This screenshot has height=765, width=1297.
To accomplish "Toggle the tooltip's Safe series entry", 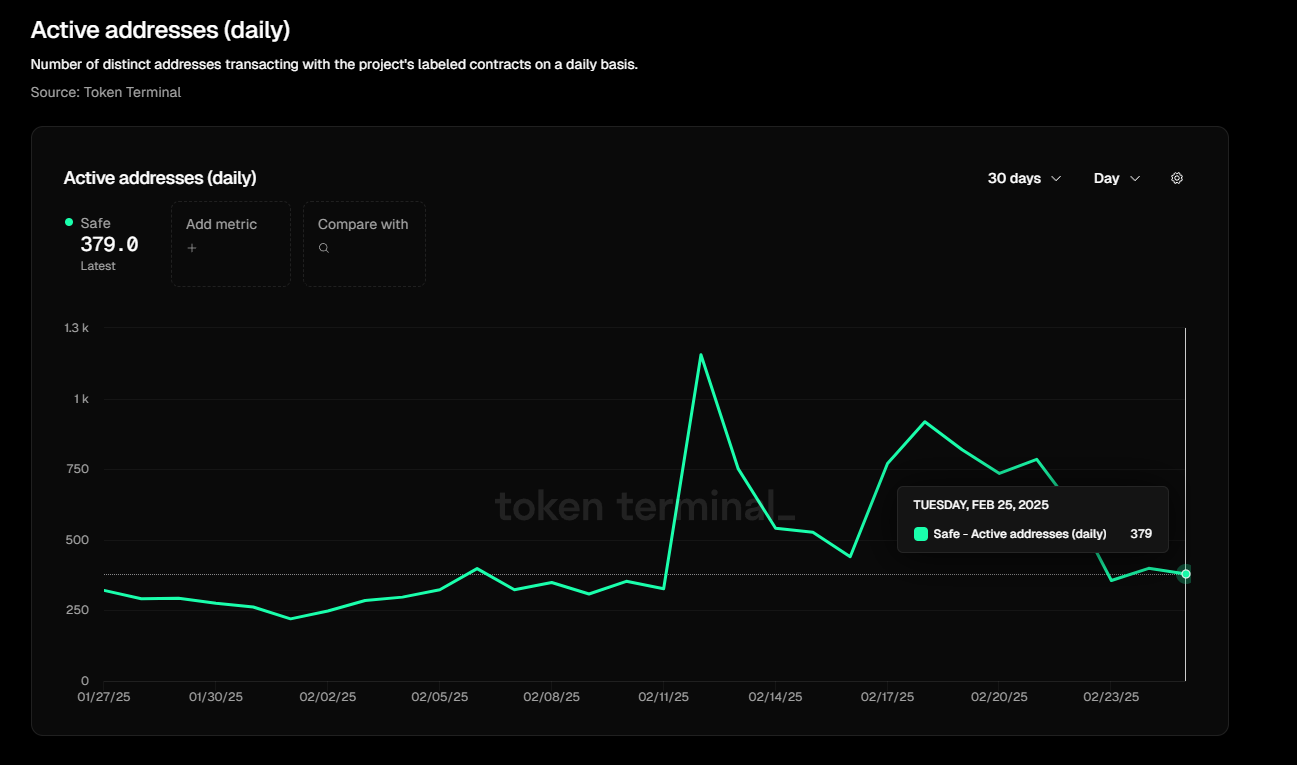I will click(x=1019, y=534).
